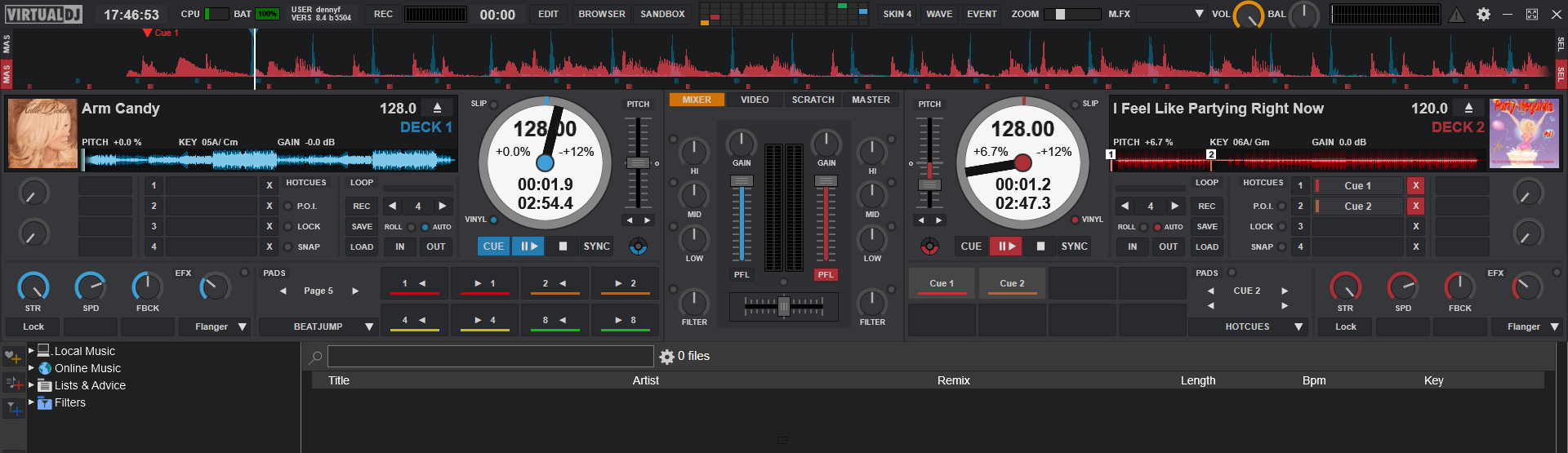Expand Local Music folder
1568x453 pixels.
[x=31, y=351]
